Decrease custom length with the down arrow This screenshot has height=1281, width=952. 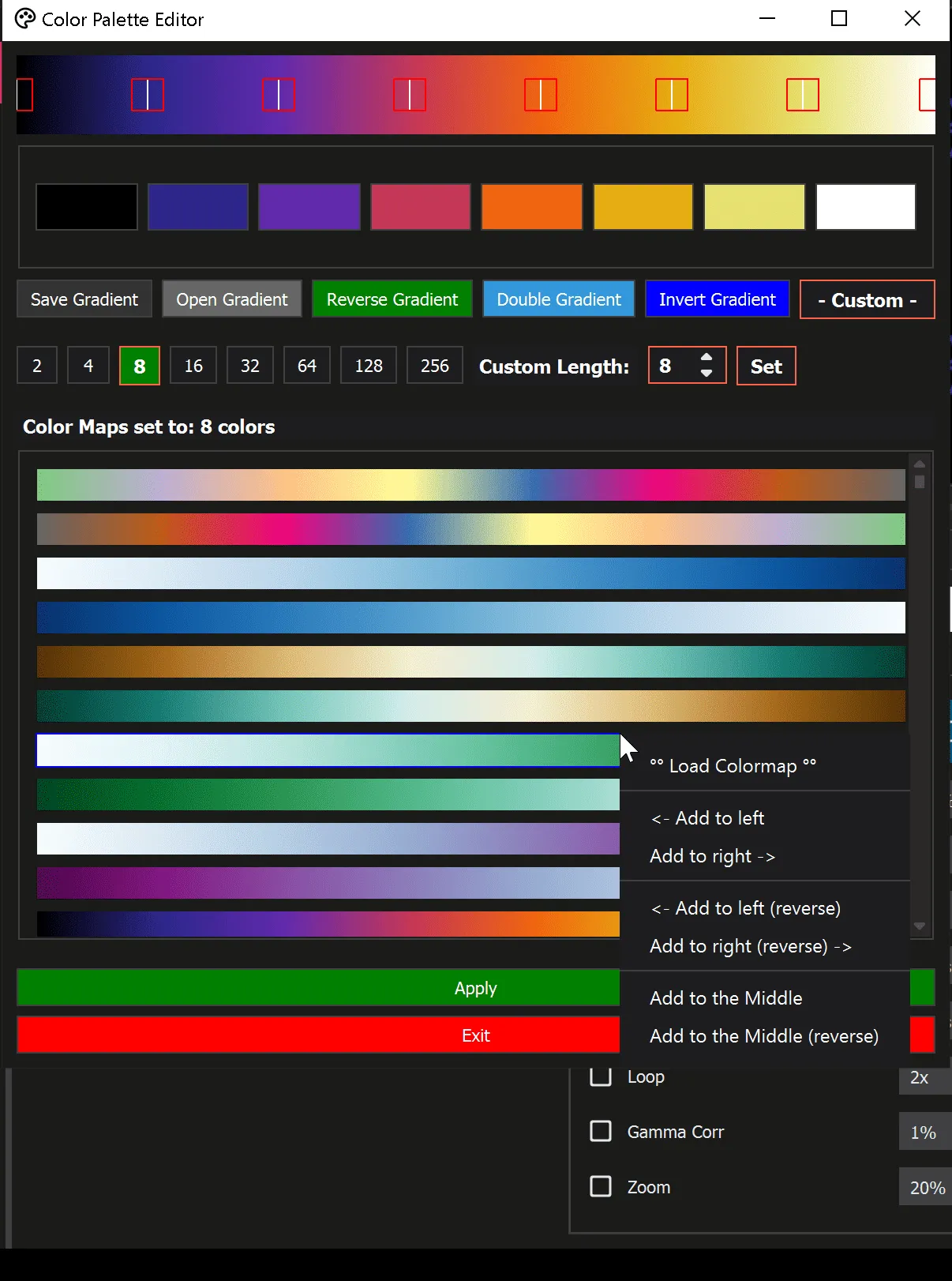click(707, 373)
